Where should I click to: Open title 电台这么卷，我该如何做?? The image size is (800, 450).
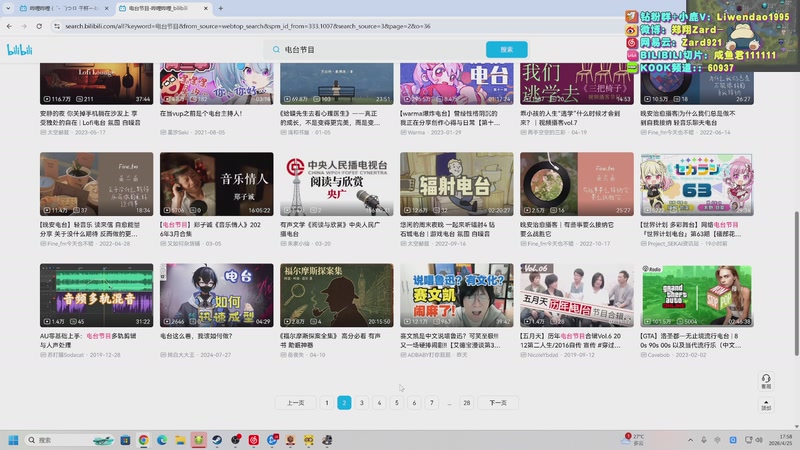coord(196,336)
